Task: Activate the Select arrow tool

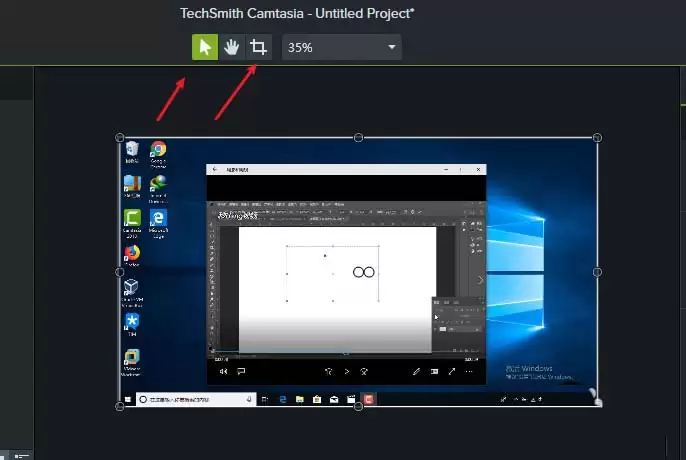Action: tap(205, 47)
